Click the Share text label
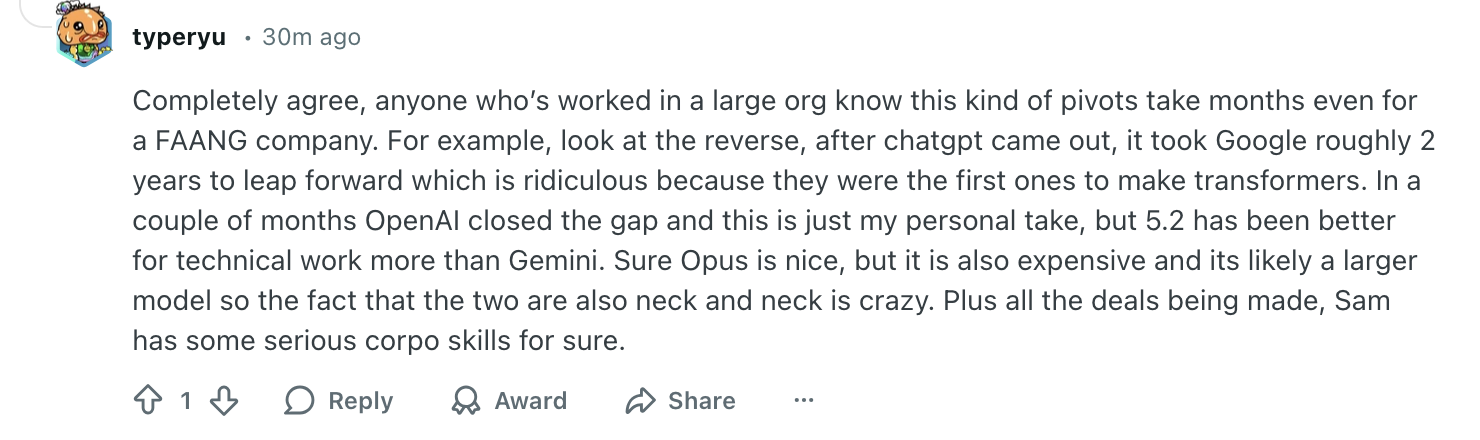This screenshot has height=440, width=1480. coord(701,401)
